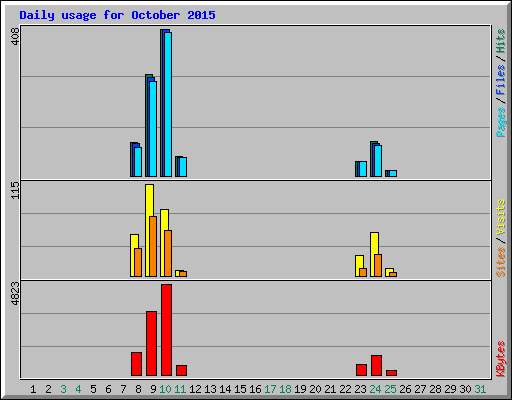Click green day label 18 on the x-axis

tap(285, 389)
